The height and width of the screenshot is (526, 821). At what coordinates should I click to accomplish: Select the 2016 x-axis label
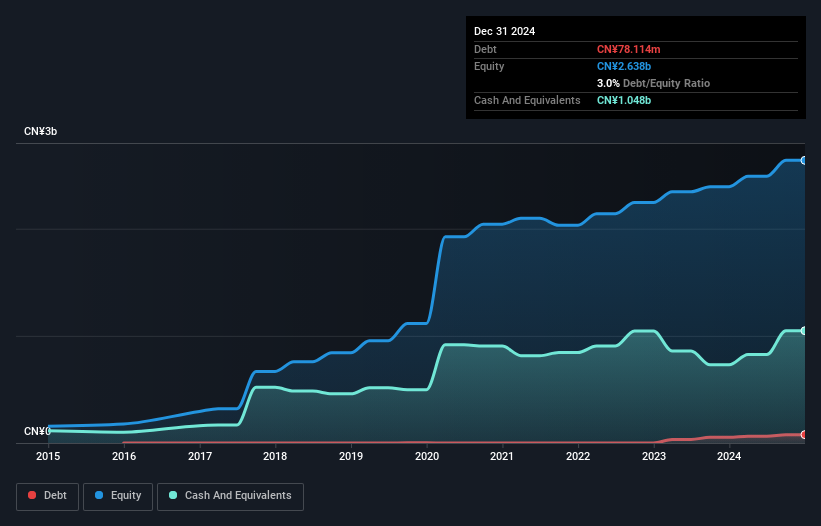point(124,456)
